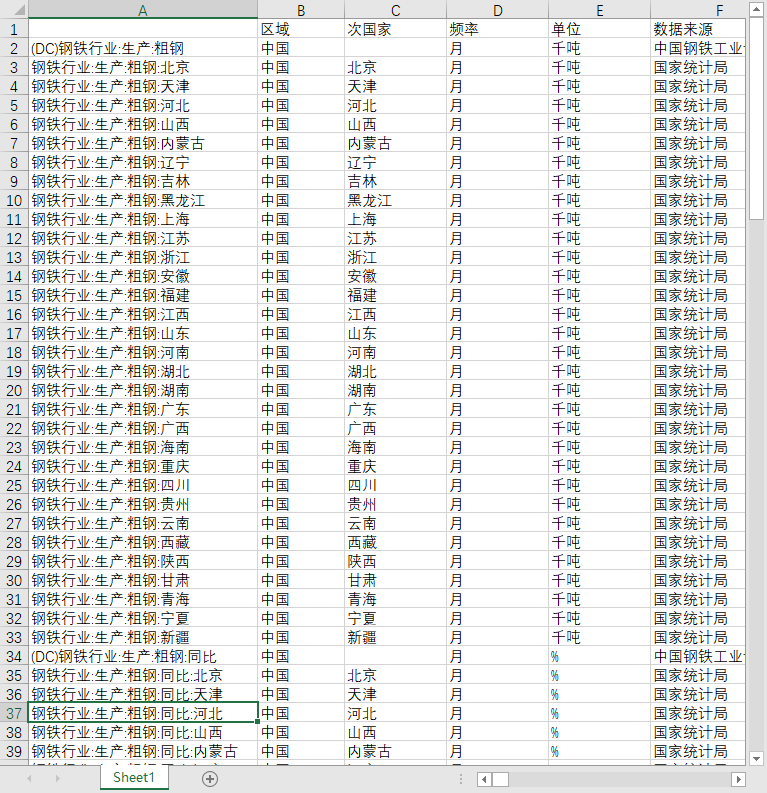Select row 1 header
This screenshot has width=767, height=793.
click(x=14, y=29)
